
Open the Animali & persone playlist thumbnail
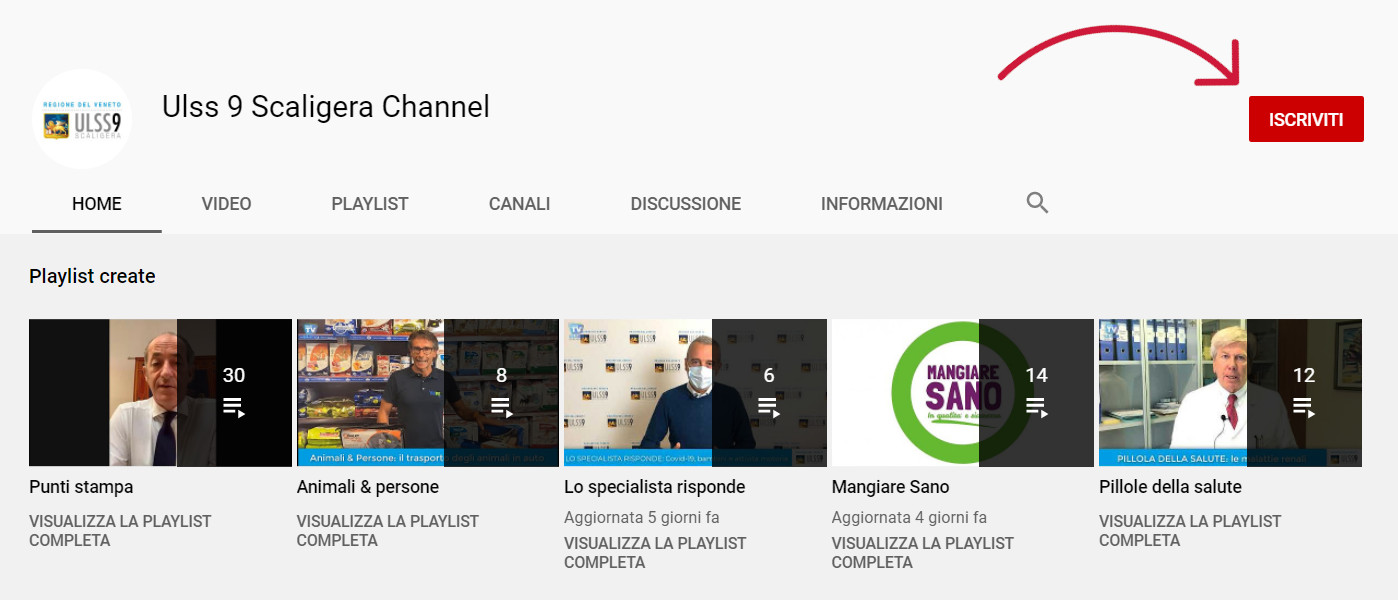(428, 393)
